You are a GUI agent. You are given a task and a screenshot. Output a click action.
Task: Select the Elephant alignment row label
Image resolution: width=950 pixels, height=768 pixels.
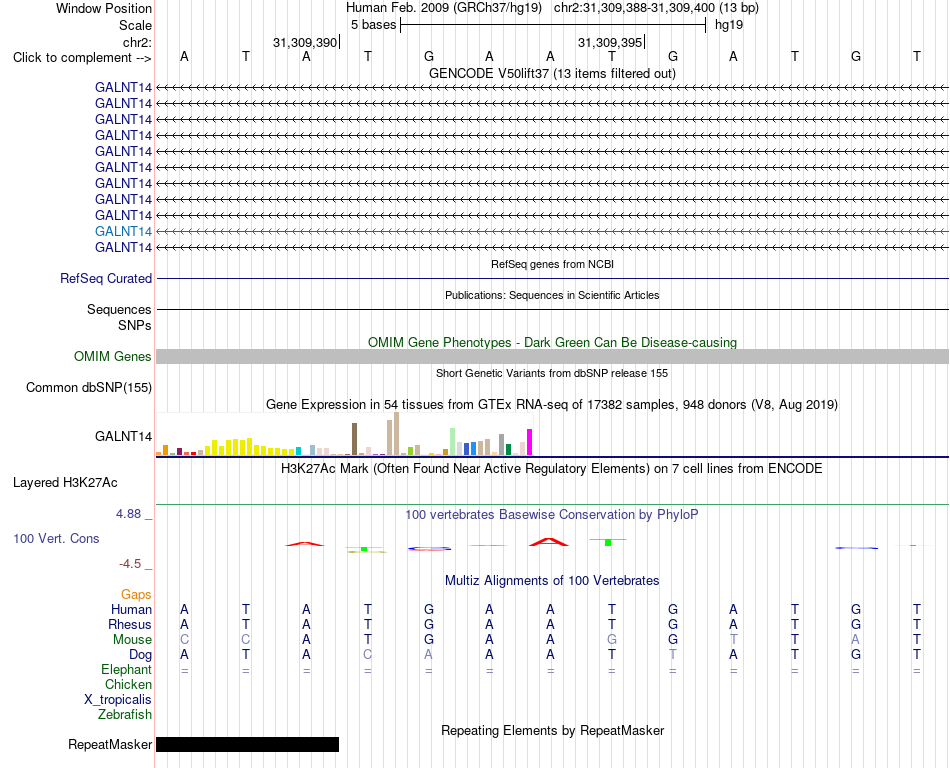click(126, 669)
